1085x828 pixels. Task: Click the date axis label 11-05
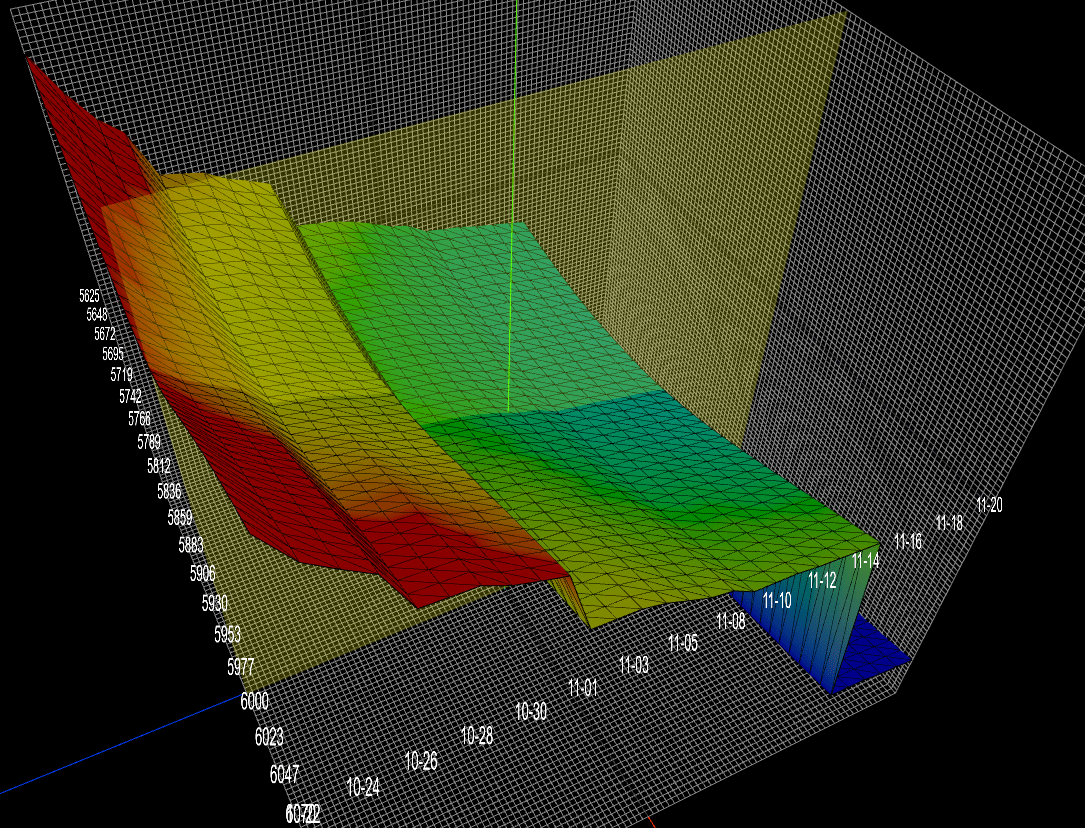click(683, 643)
